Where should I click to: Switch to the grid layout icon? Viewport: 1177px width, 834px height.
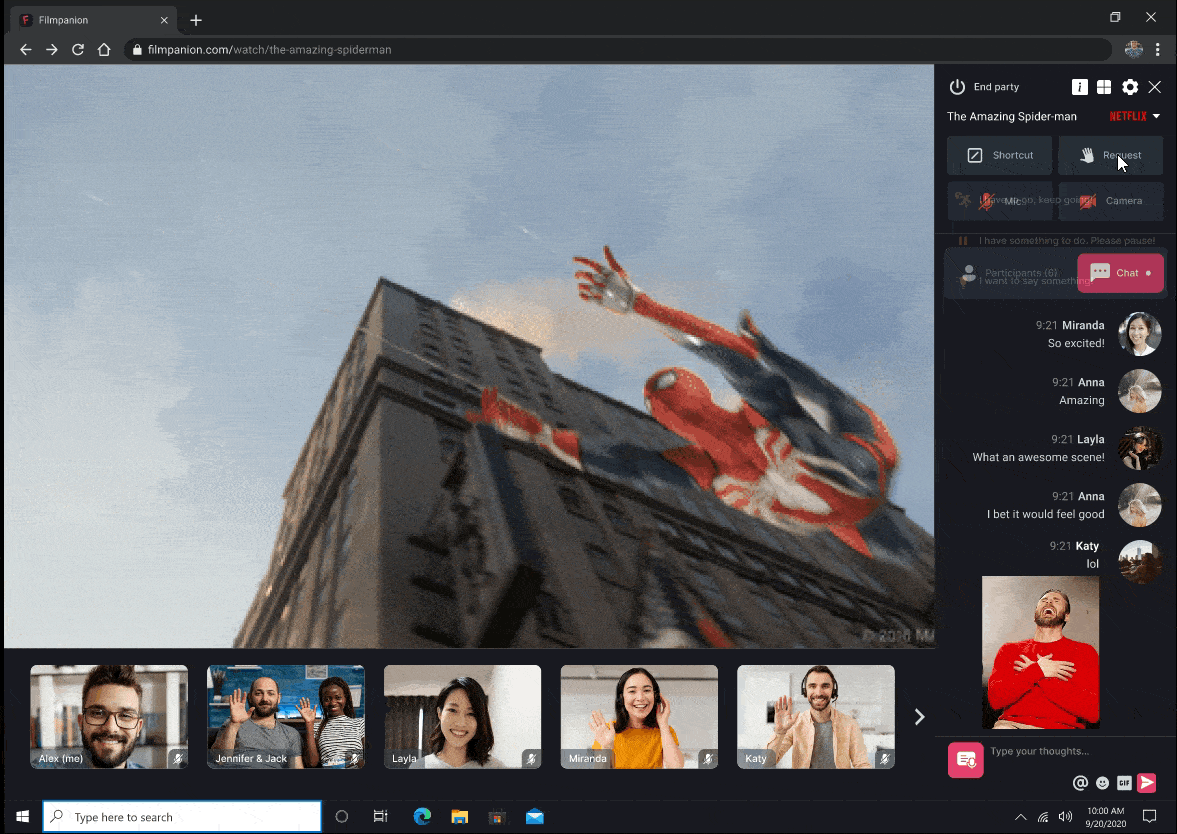coord(1104,87)
